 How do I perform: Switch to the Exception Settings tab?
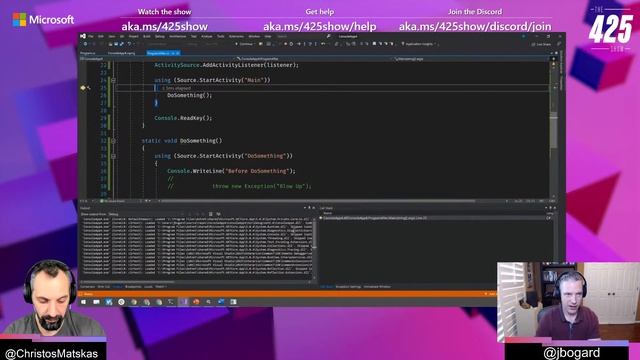pos(348,287)
